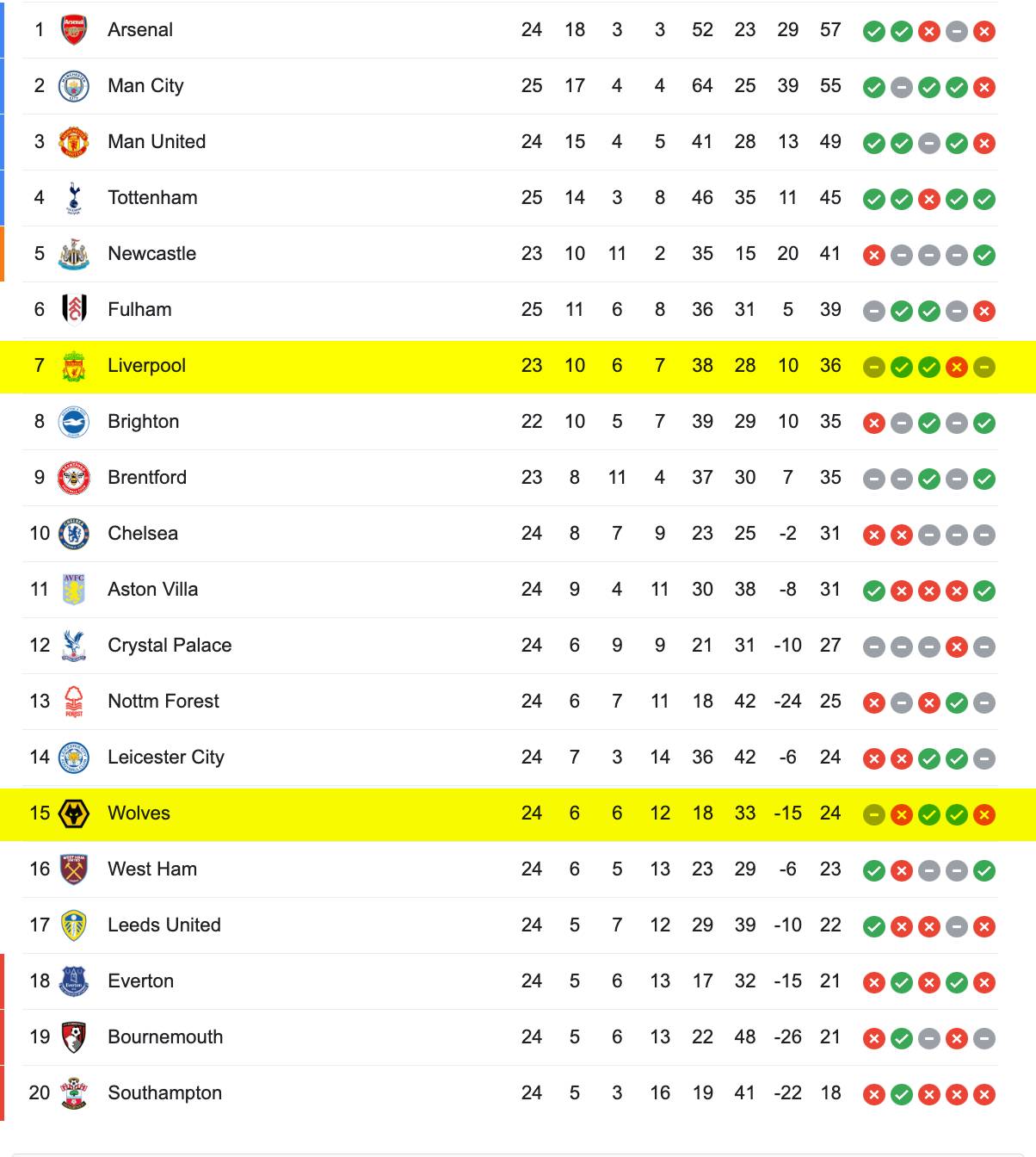Click Crystal Palace's red loss form icon

(957, 647)
